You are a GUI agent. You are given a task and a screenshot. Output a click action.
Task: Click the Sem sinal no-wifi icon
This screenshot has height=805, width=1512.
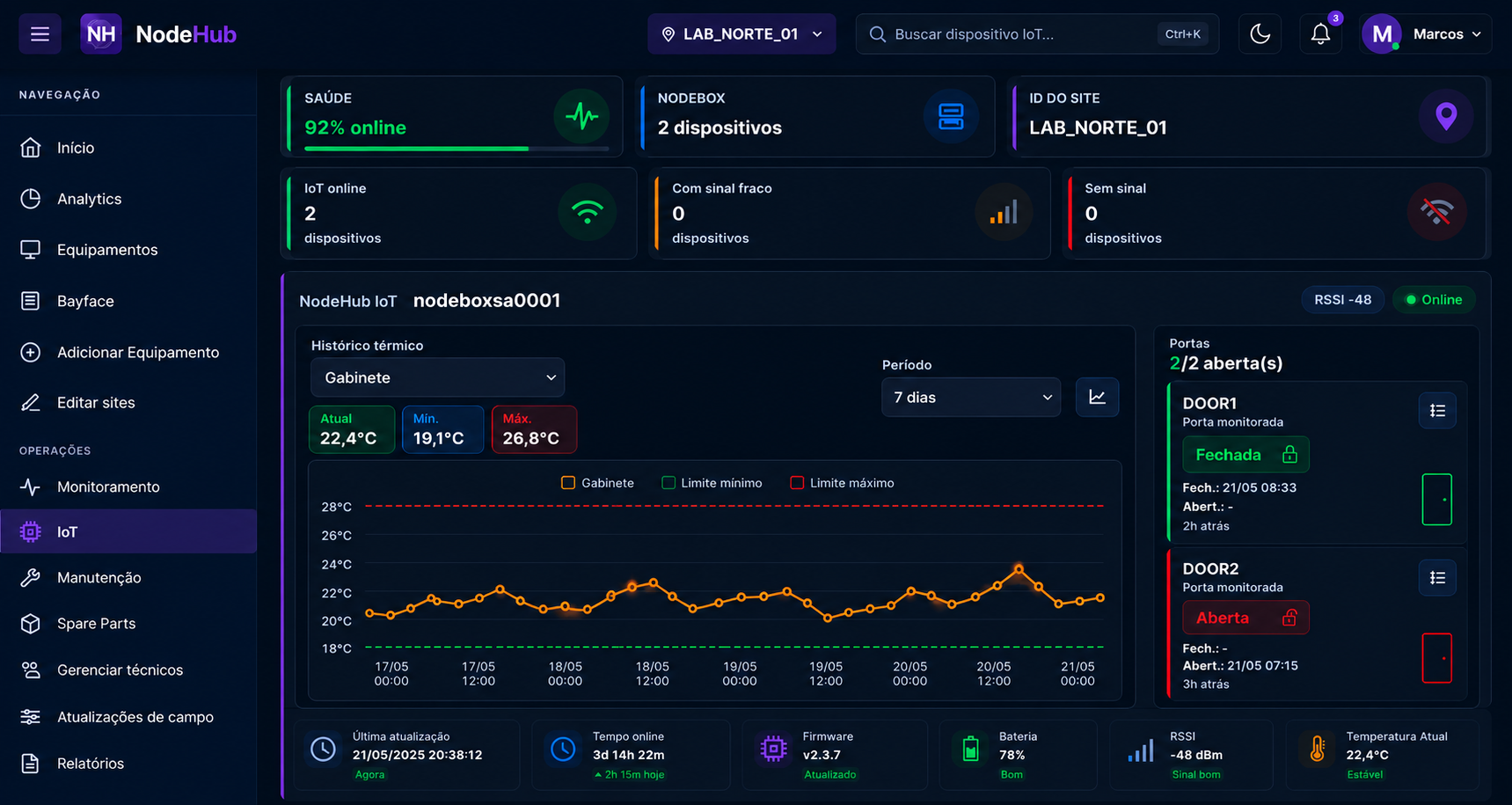[x=1436, y=212]
